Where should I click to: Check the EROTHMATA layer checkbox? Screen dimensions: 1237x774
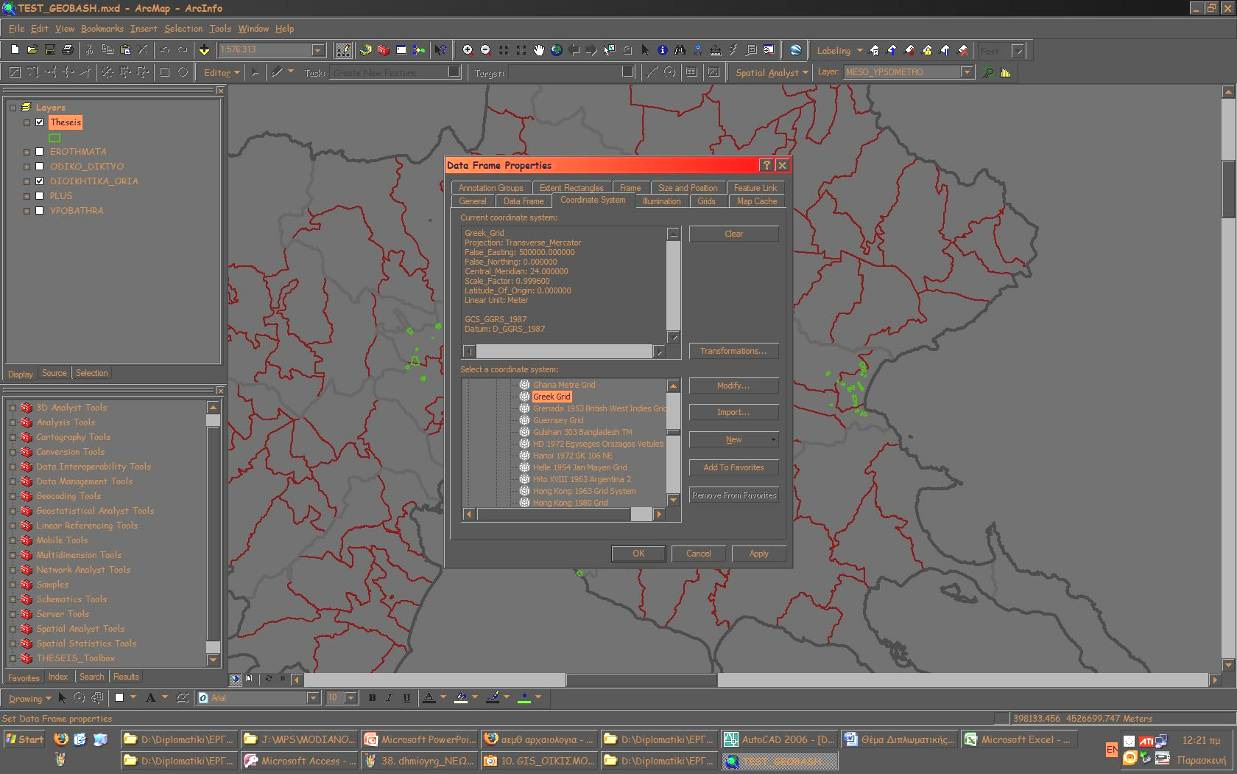point(40,152)
